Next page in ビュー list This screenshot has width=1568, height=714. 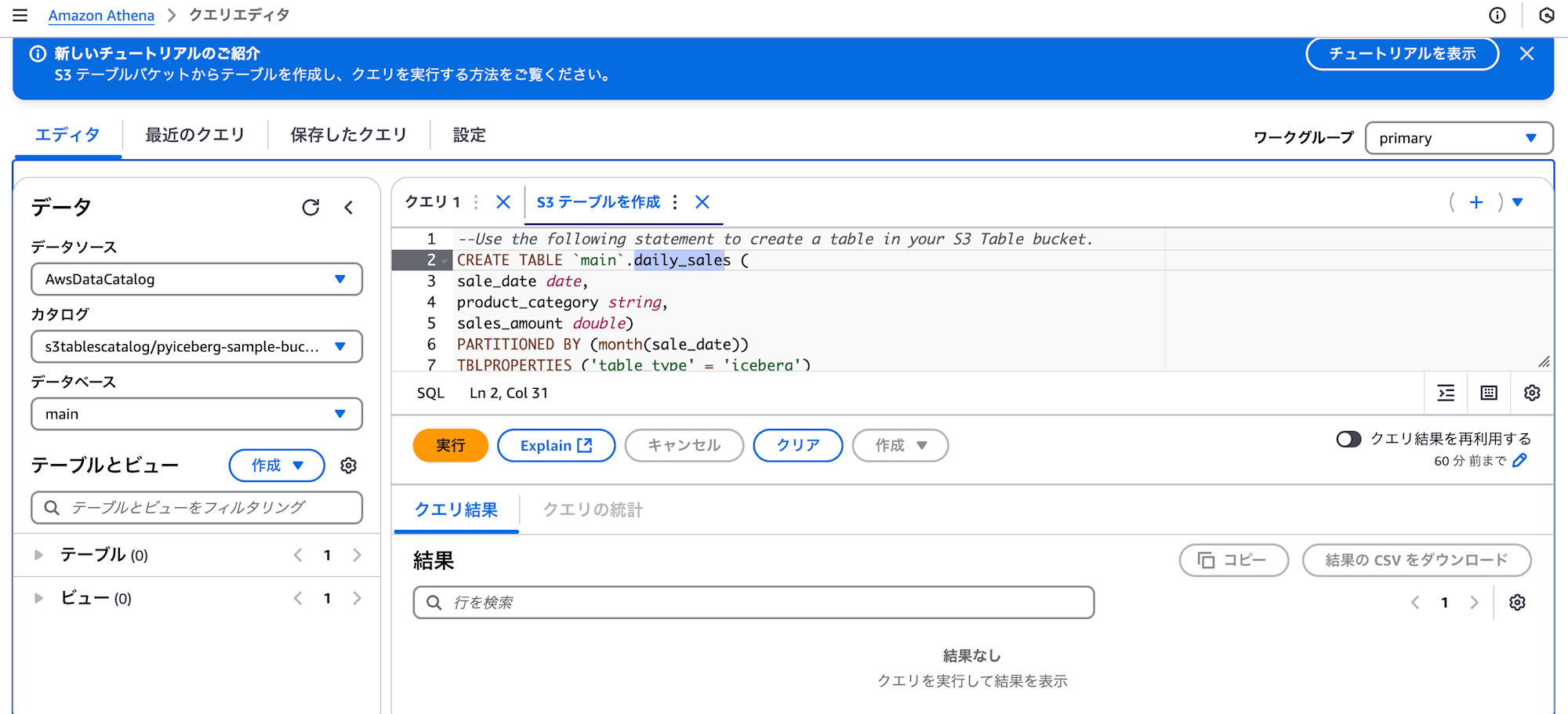(x=357, y=598)
